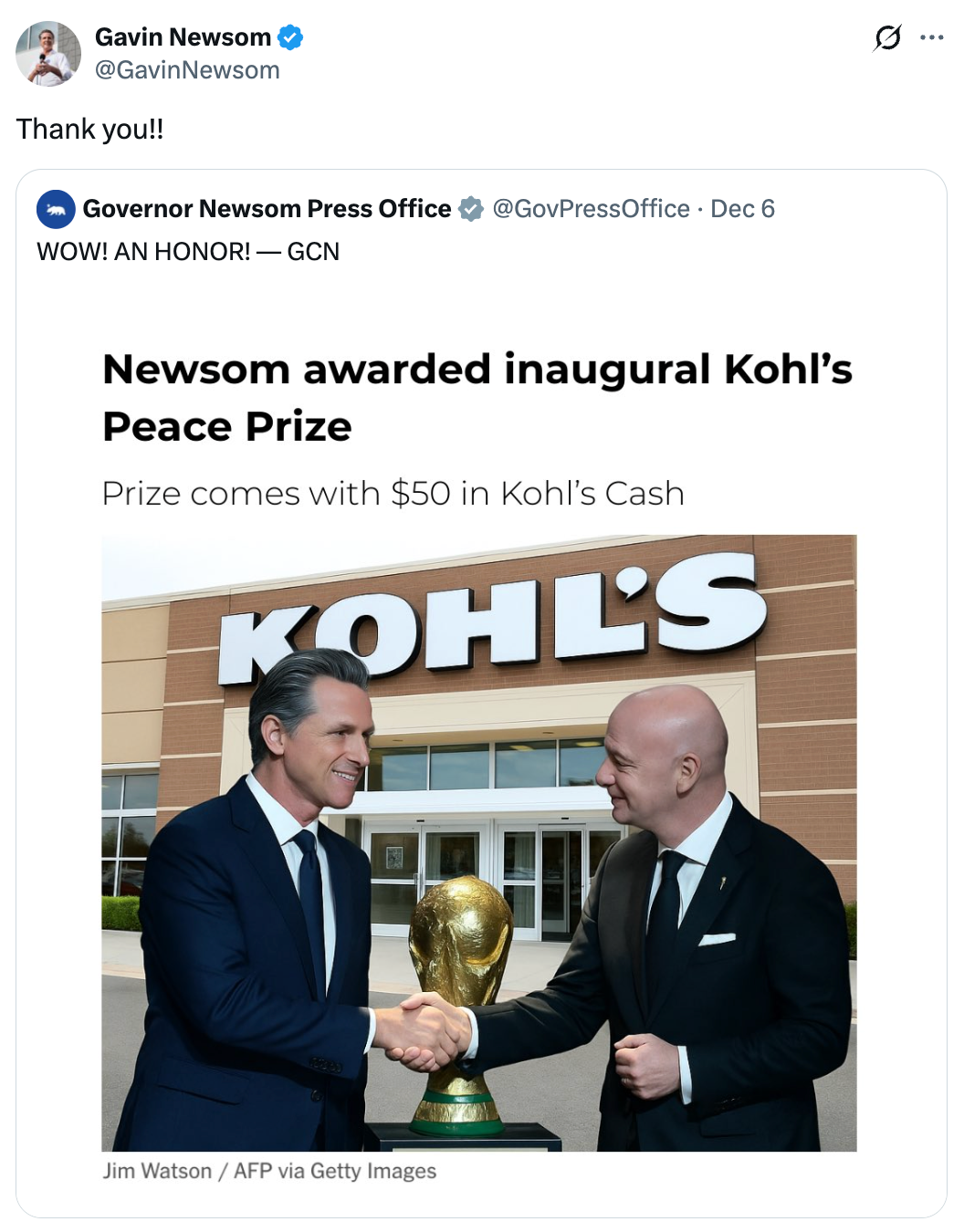Click Gavin Newsom's blue verified badge
The image size is (964, 1232).
tap(290, 37)
